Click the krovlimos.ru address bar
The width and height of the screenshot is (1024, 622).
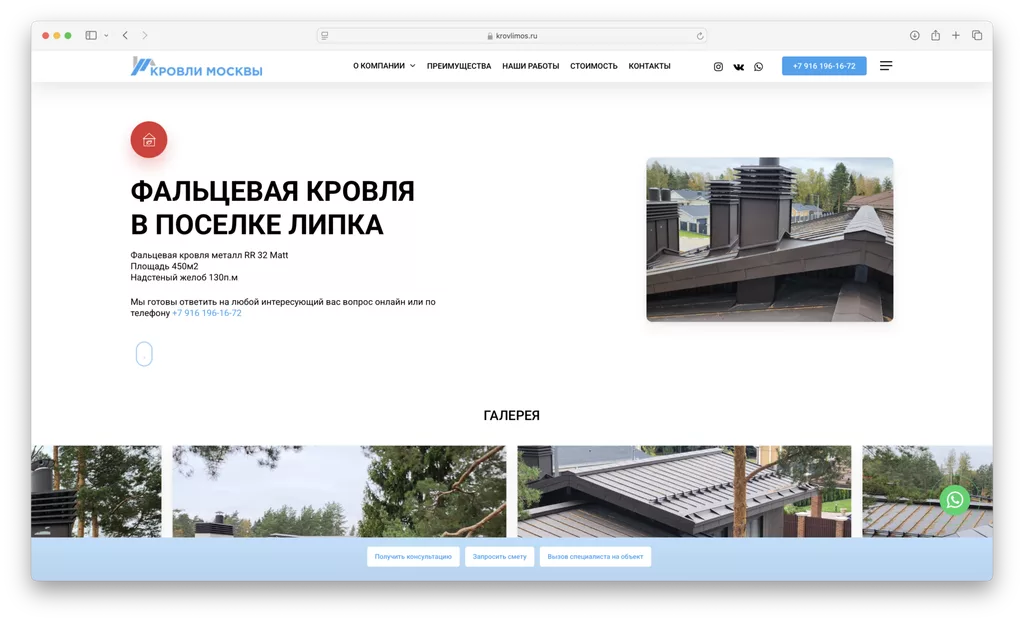click(x=511, y=36)
